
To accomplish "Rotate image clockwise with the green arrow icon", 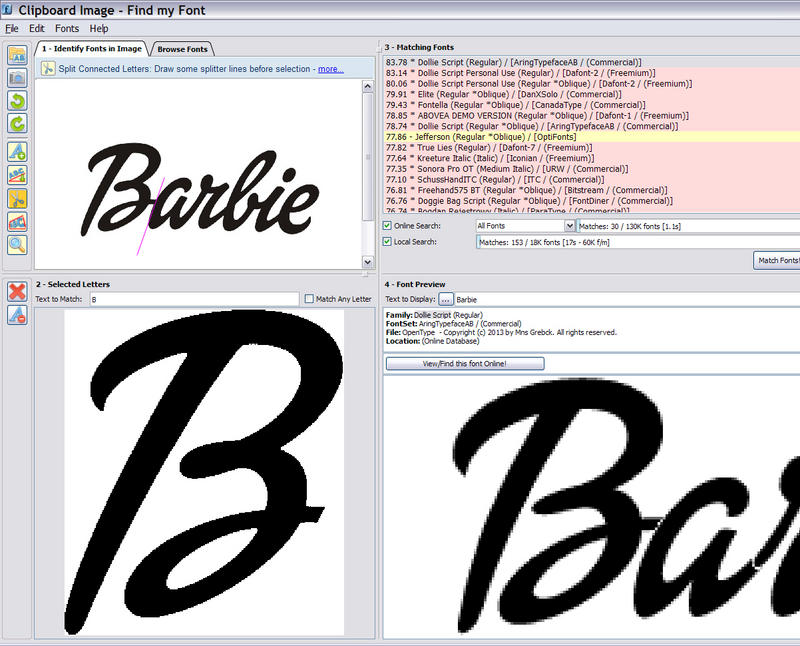I will 17,123.
